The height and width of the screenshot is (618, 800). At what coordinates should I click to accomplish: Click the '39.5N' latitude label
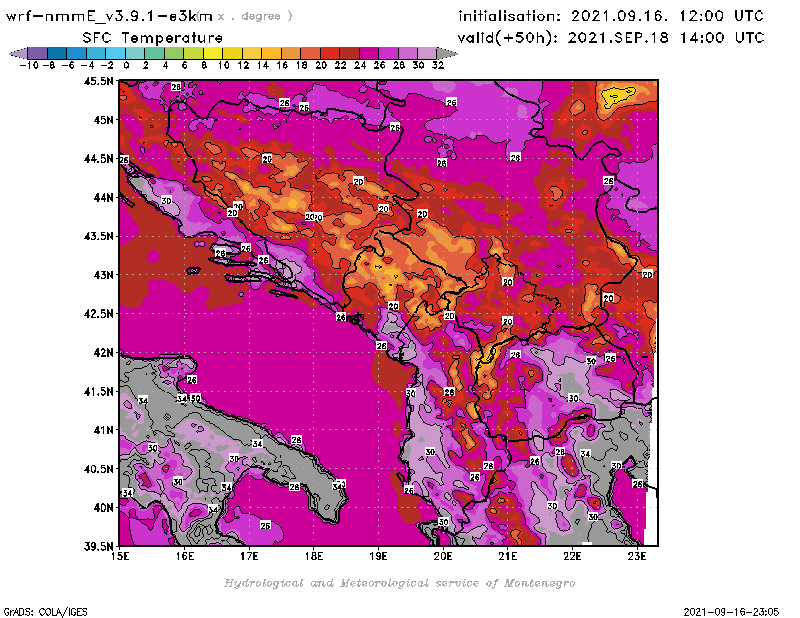click(98, 547)
